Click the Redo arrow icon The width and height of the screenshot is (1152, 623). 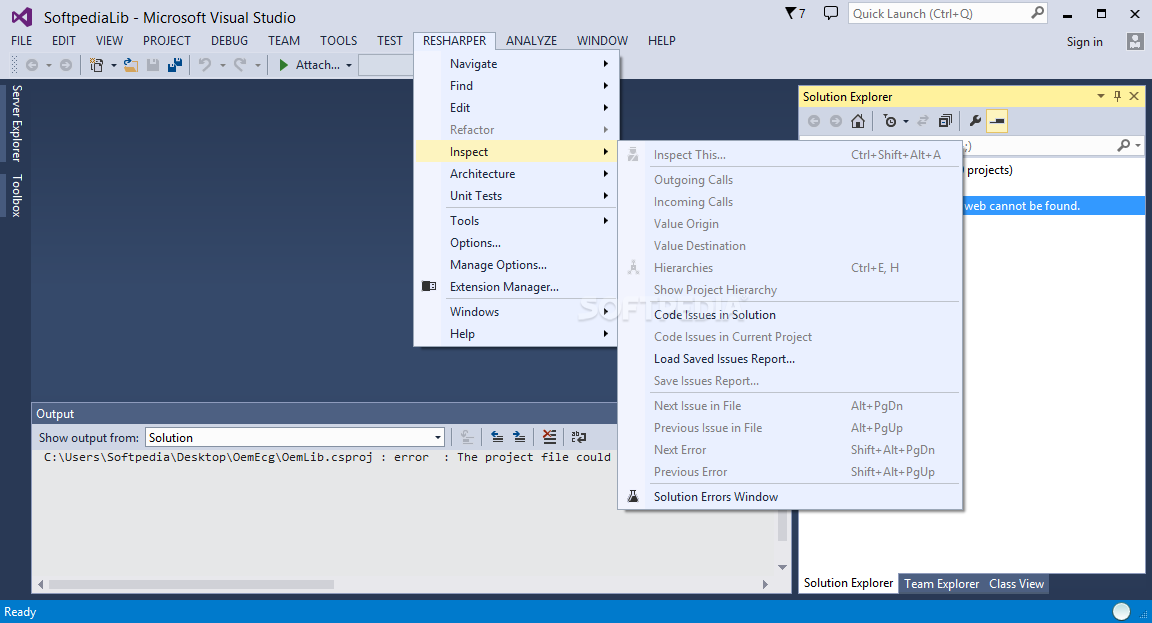pos(240,65)
